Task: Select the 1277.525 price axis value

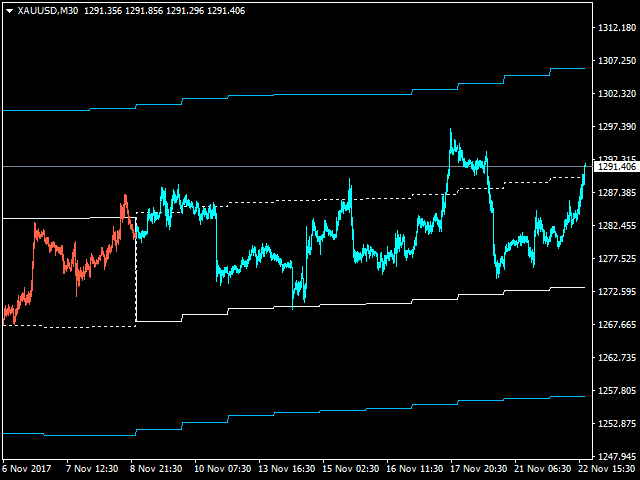Action: 614,259
